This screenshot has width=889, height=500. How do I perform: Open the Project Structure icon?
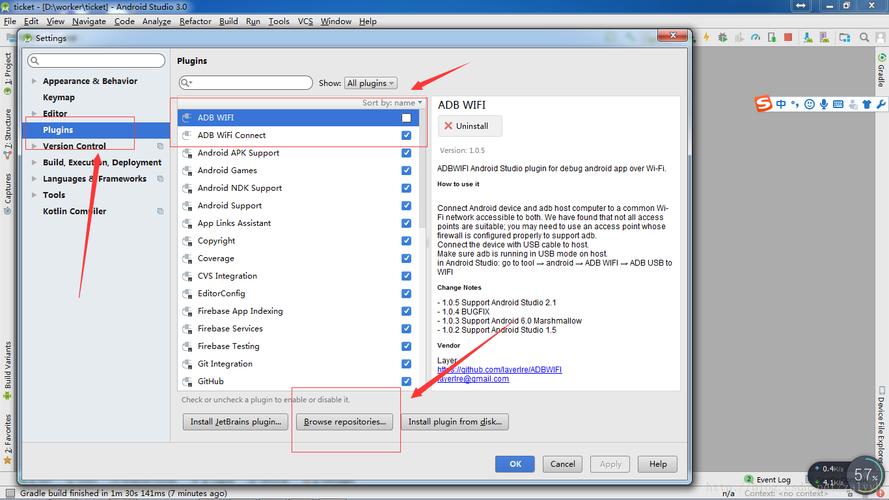click(845, 37)
